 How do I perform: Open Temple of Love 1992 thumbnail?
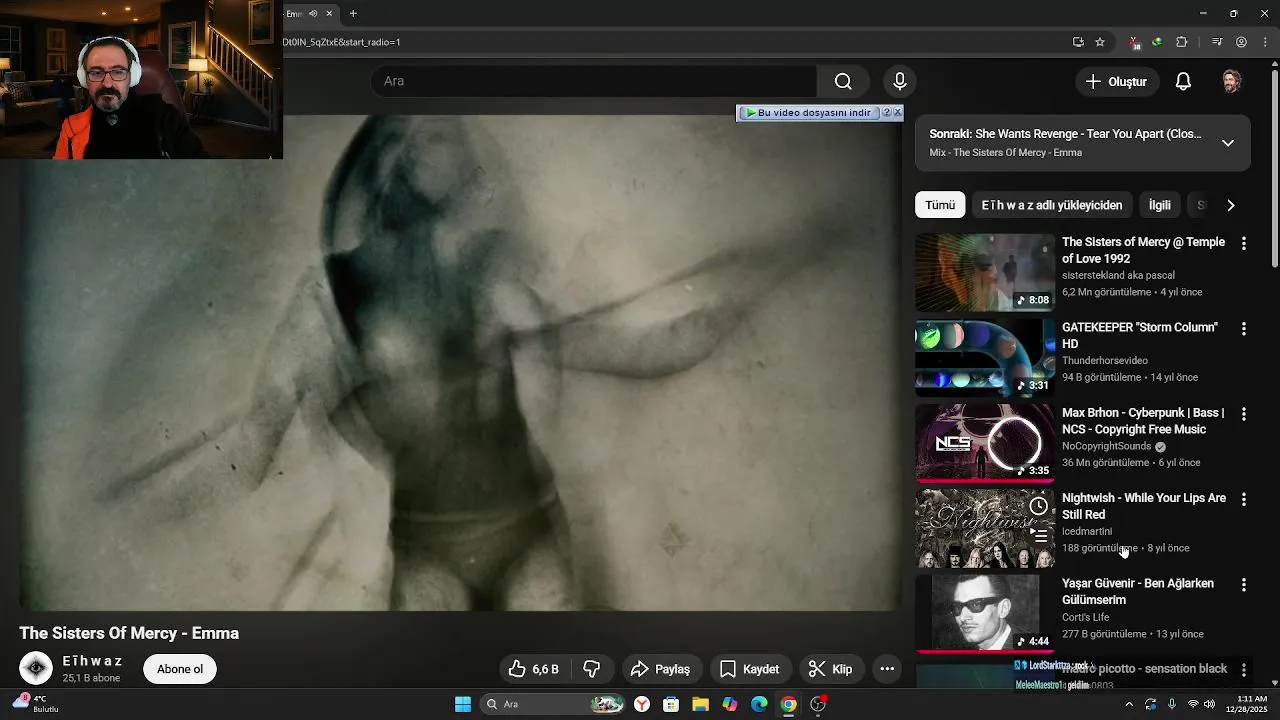(985, 273)
